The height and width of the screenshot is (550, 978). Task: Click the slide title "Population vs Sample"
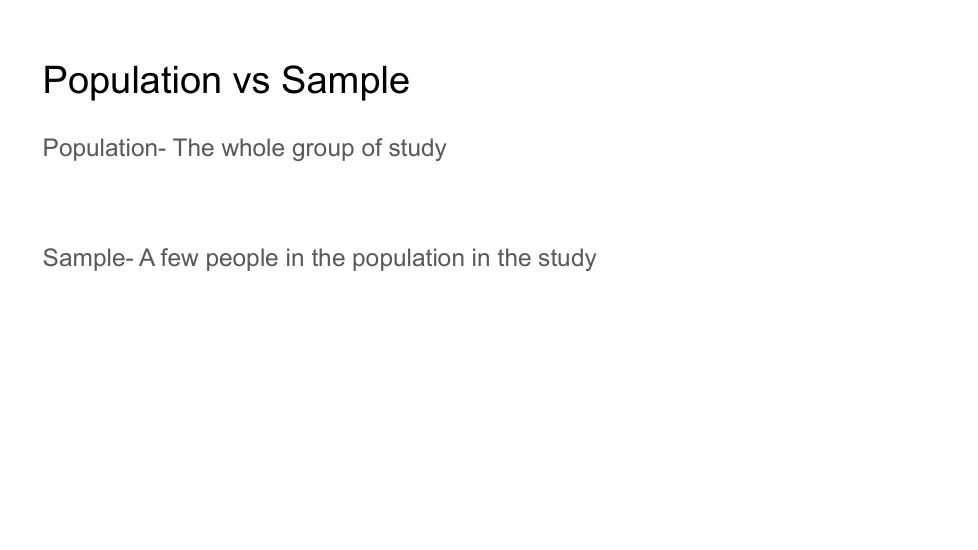point(226,80)
